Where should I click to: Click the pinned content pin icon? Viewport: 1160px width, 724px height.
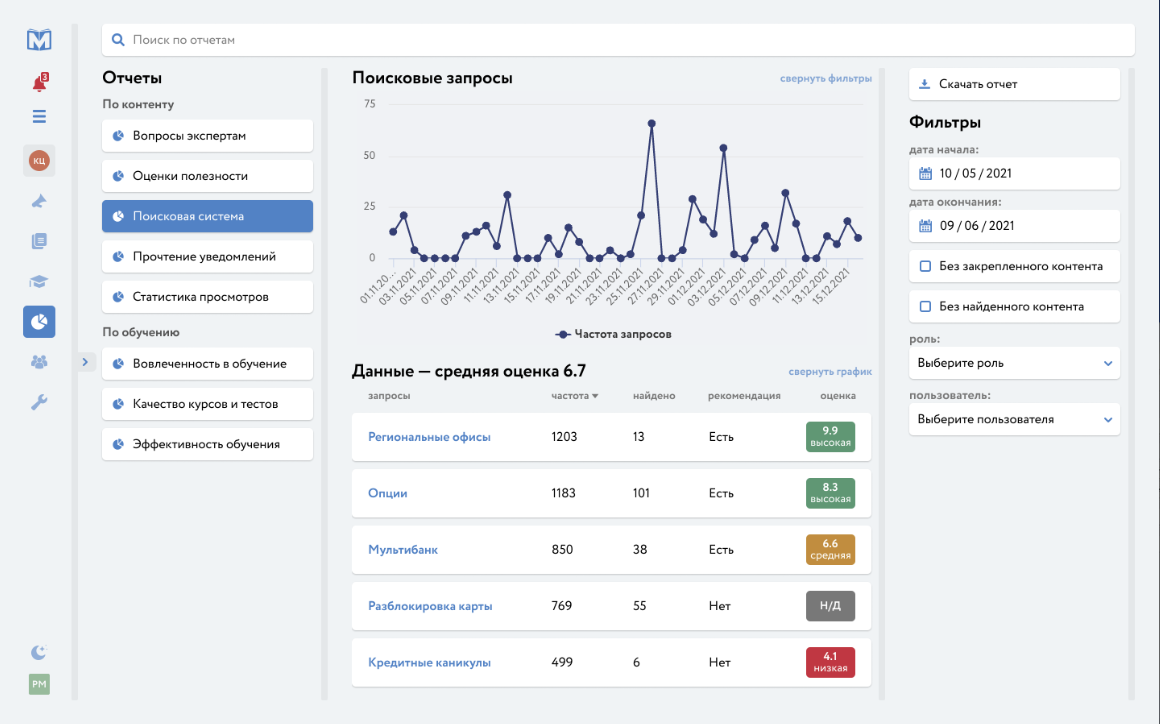click(39, 201)
